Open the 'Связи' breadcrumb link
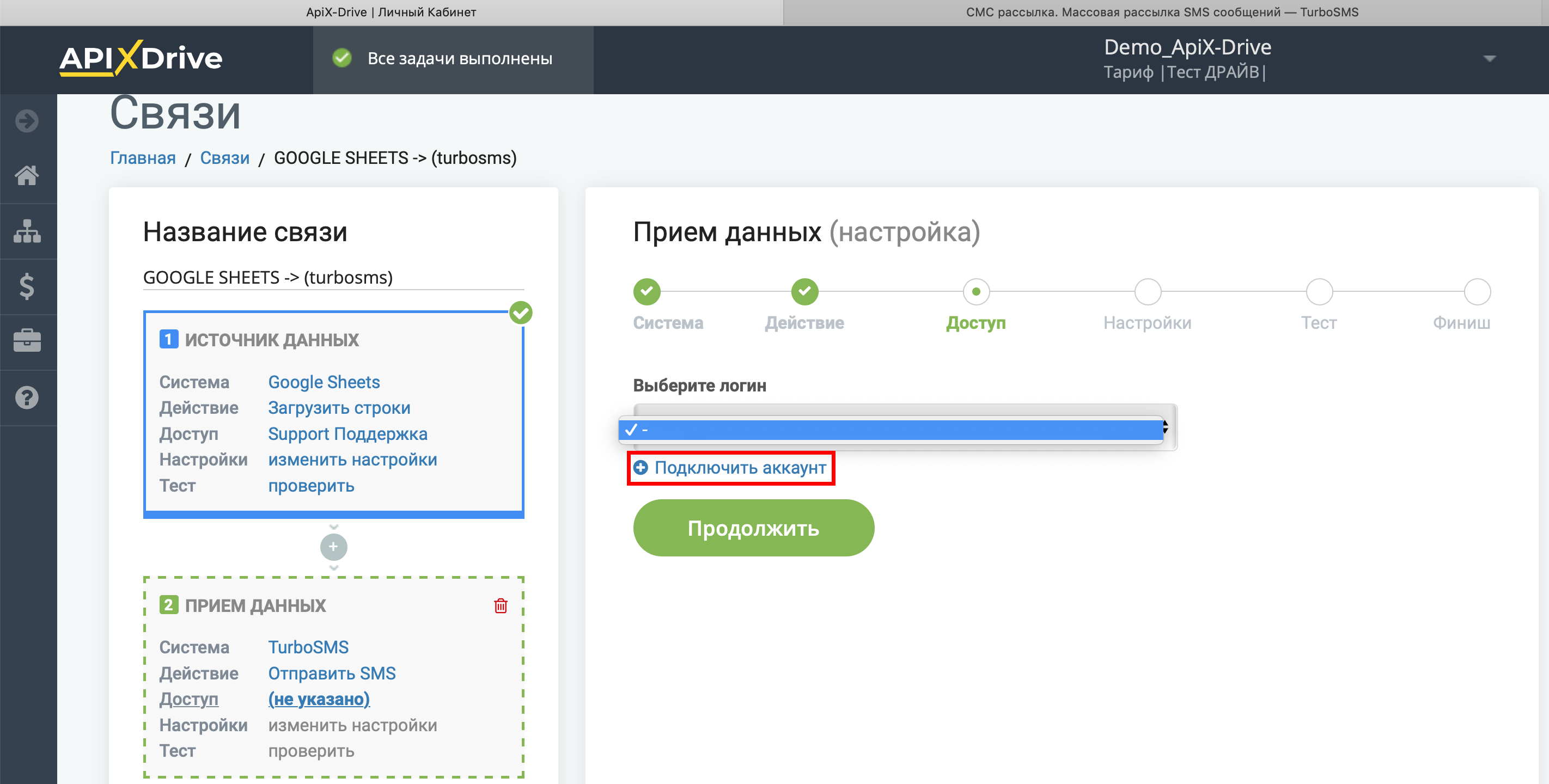Image resolution: width=1549 pixels, height=784 pixels. coord(225,157)
